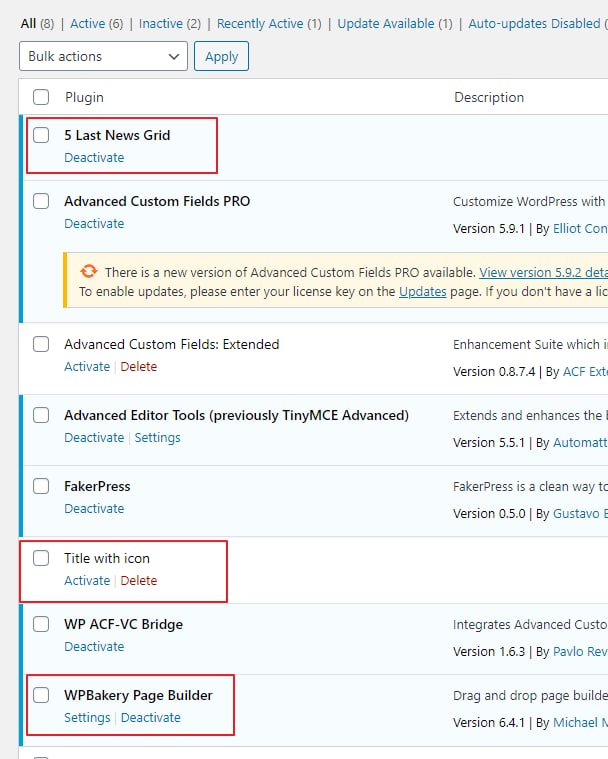Click the Description column header
Screen dimensions: 608x759
[489, 97]
